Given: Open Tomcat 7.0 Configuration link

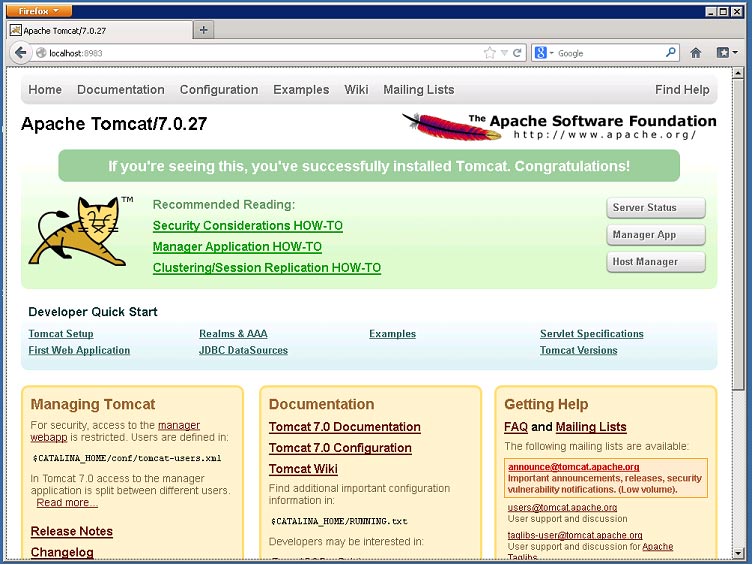Looking at the screenshot, I should pos(340,448).
